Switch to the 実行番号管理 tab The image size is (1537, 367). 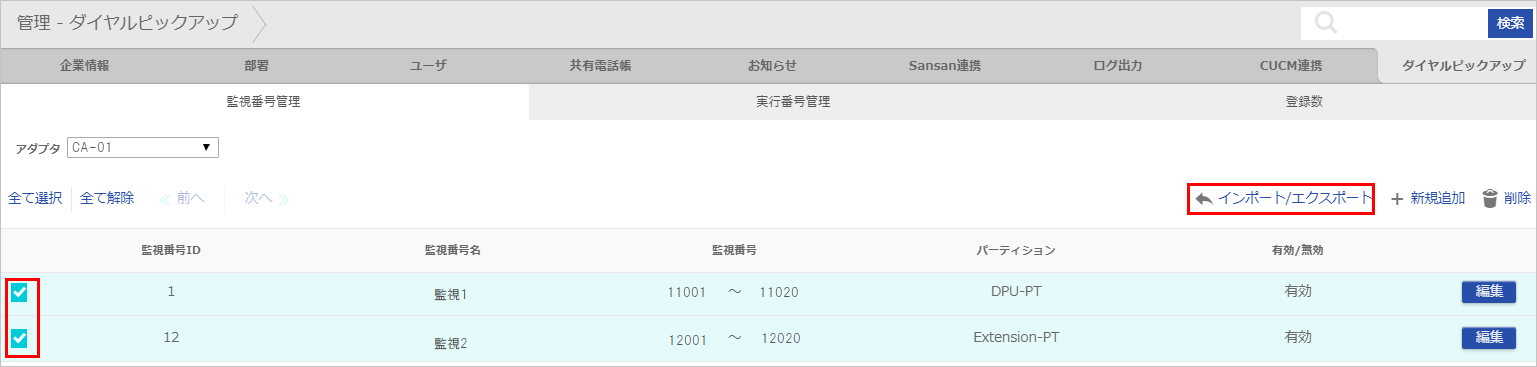pyautogui.click(x=793, y=102)
